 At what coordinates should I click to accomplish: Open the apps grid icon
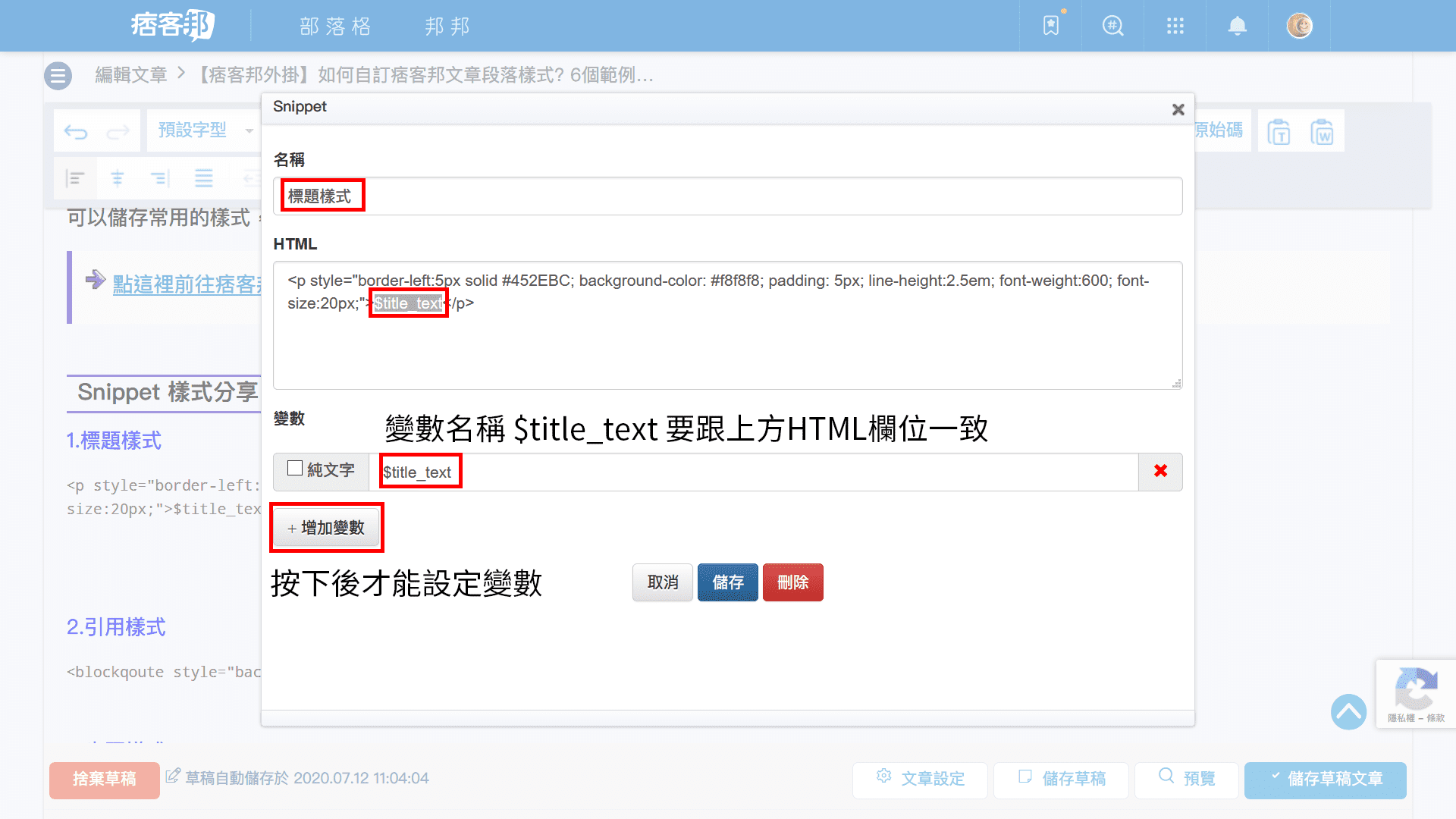click(x=1175, y=27)
